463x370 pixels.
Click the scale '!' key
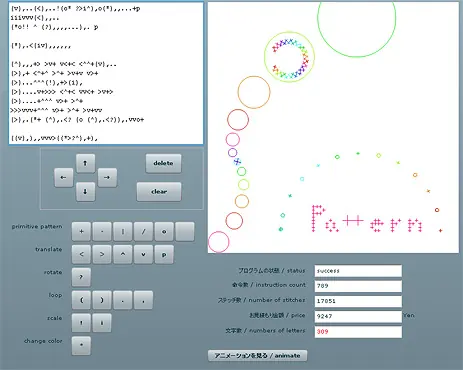pyautogui.click(x=81, y=323)
